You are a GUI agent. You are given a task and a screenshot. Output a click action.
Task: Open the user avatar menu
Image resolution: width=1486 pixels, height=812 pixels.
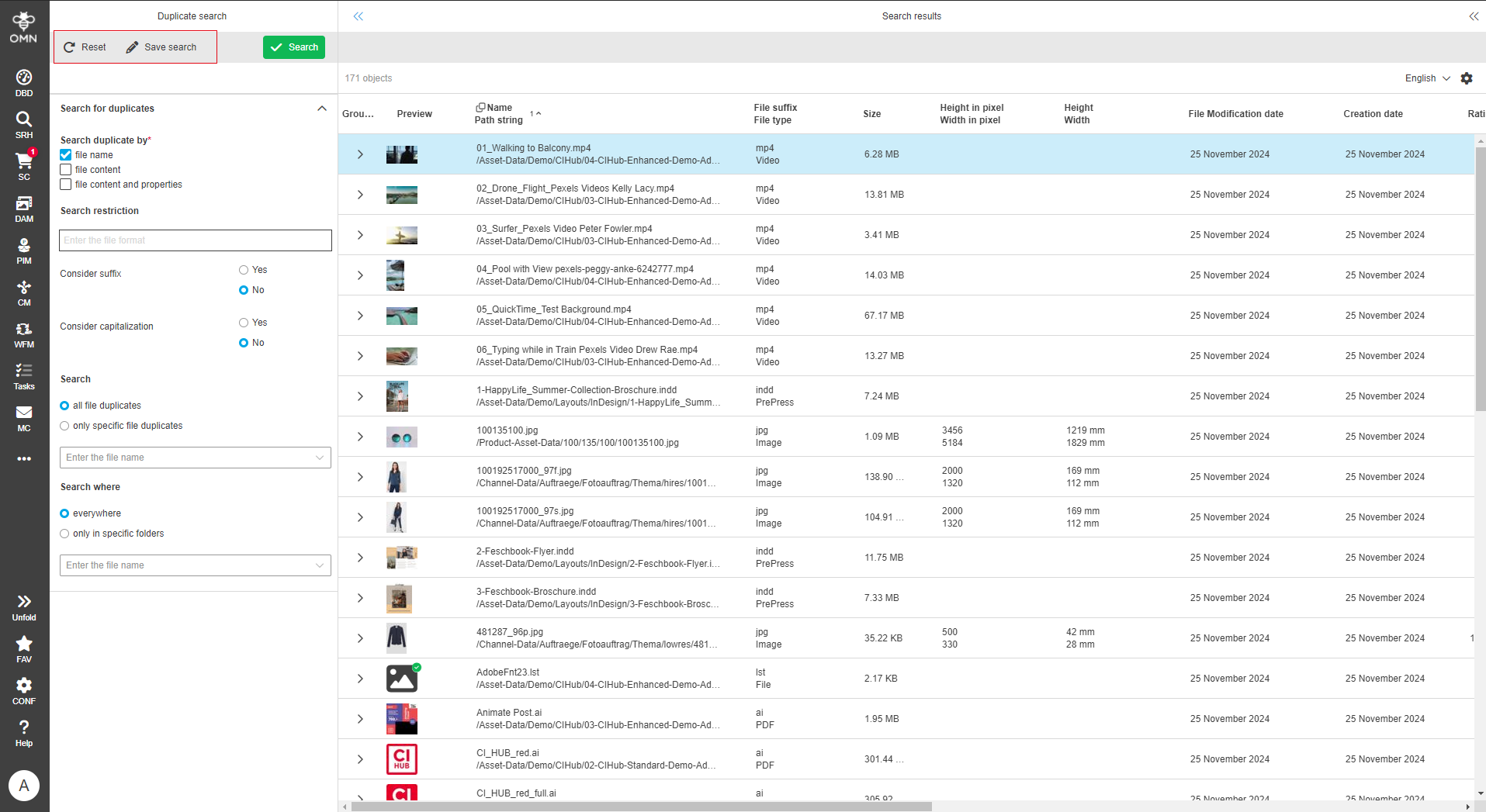[x=23, y=785]
